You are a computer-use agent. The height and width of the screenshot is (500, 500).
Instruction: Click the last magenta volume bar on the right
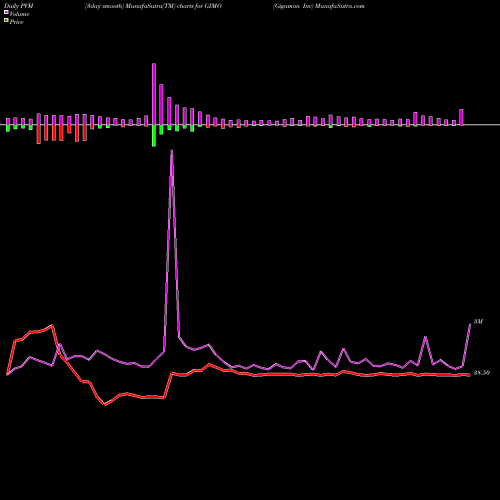coord(462,117)
